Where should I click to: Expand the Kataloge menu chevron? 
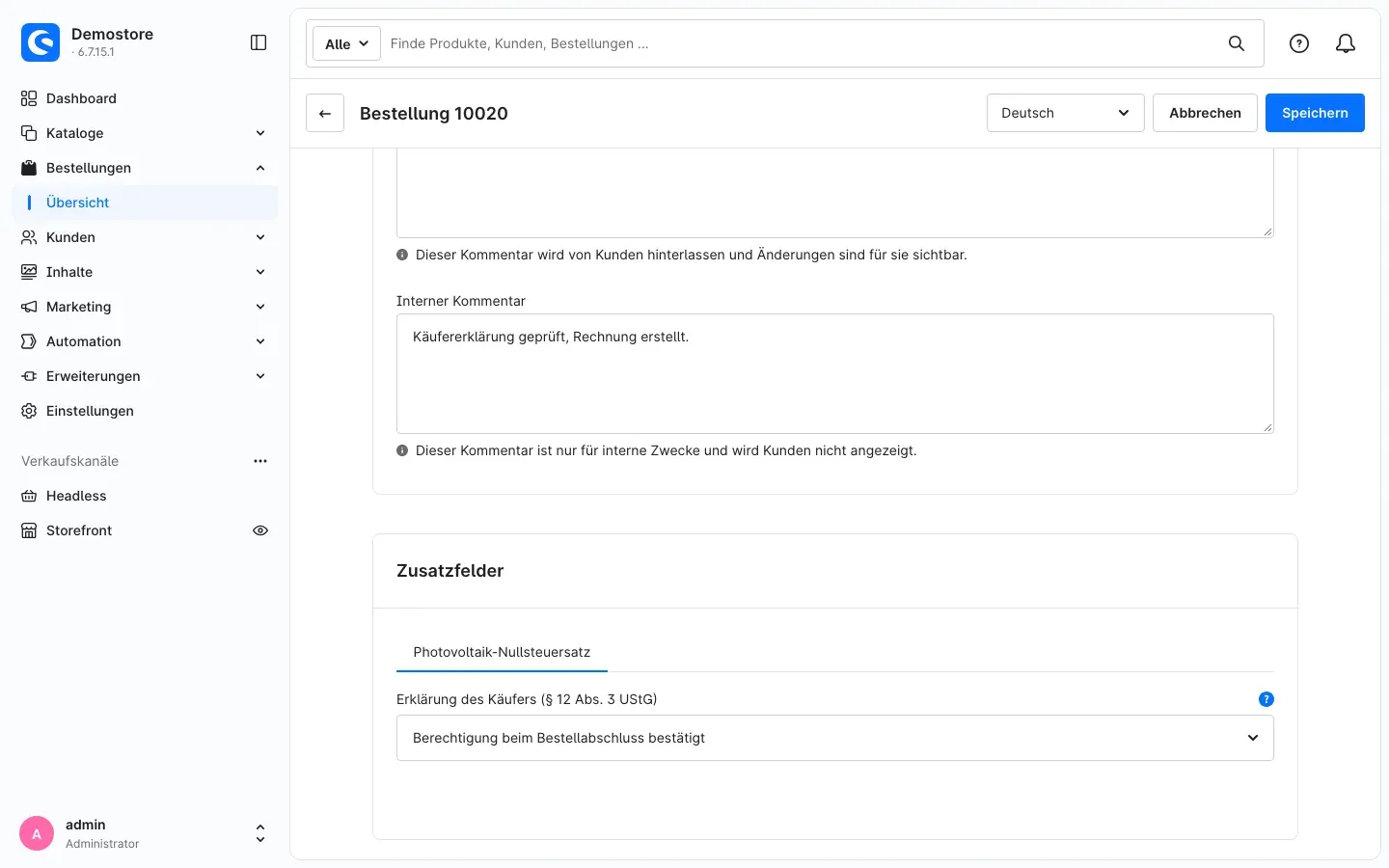pos(260,133)
